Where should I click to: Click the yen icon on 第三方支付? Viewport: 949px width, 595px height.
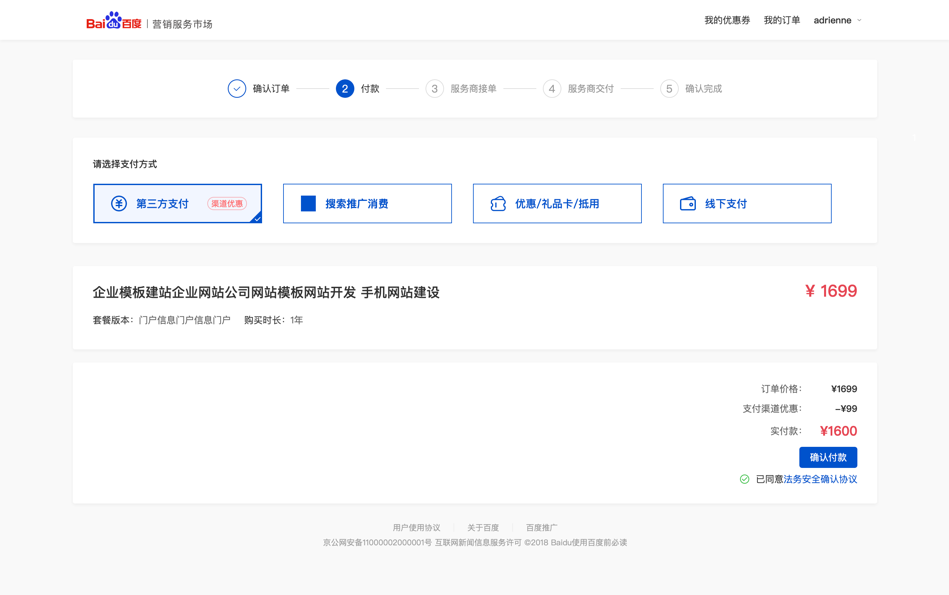[x=119, y=203]
